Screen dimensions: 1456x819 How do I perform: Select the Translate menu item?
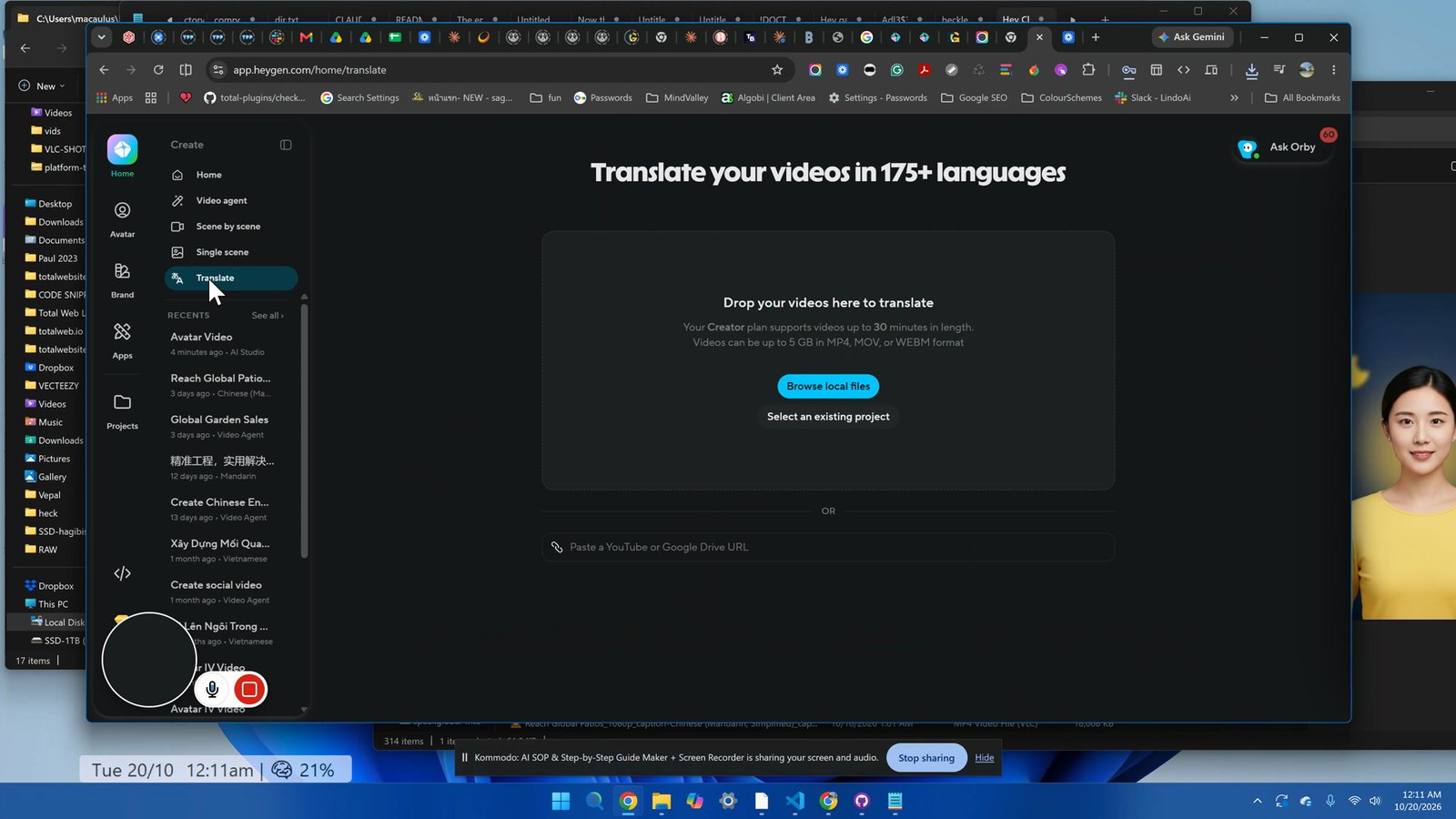(x=231, y=278)
